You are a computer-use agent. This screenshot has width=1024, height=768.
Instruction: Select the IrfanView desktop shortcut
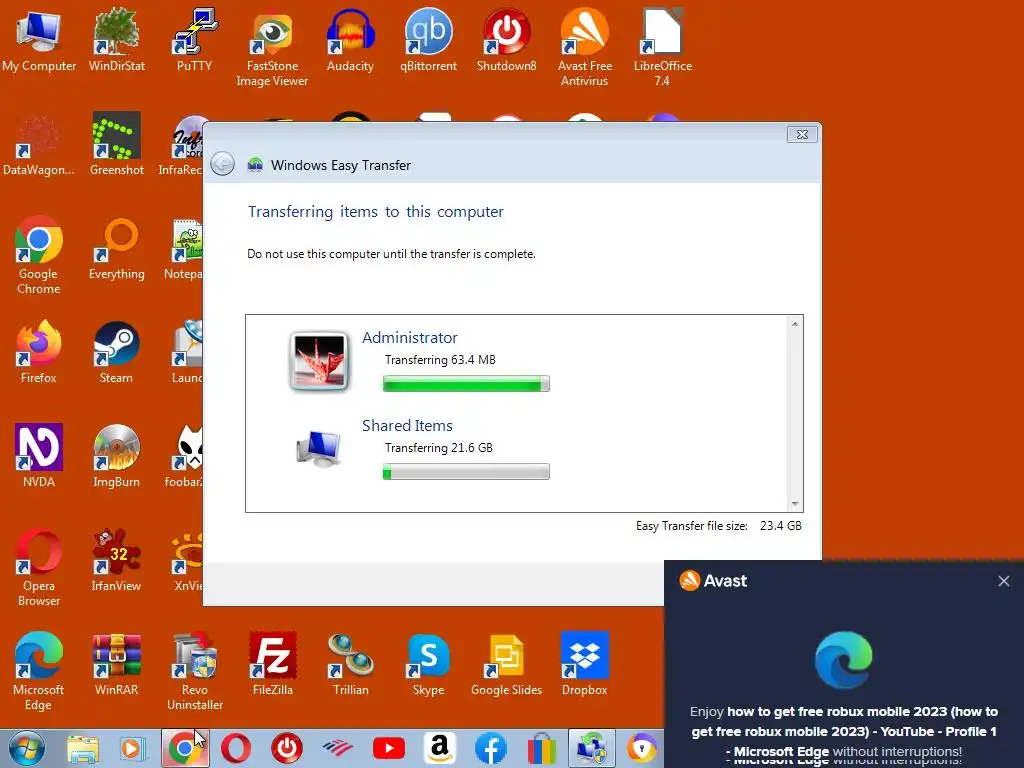click(116, 560)
